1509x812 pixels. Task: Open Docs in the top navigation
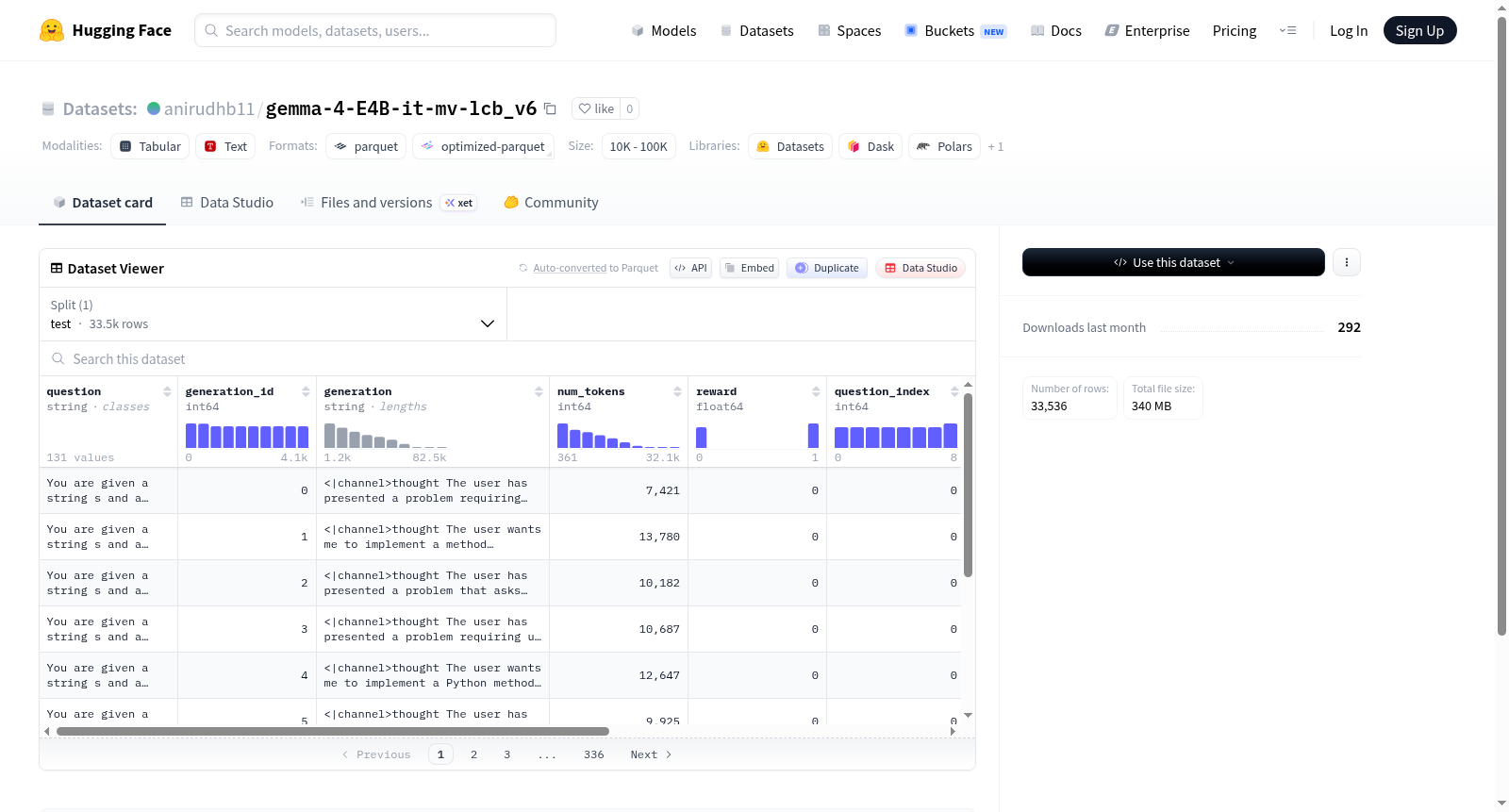click(1056, 30)
